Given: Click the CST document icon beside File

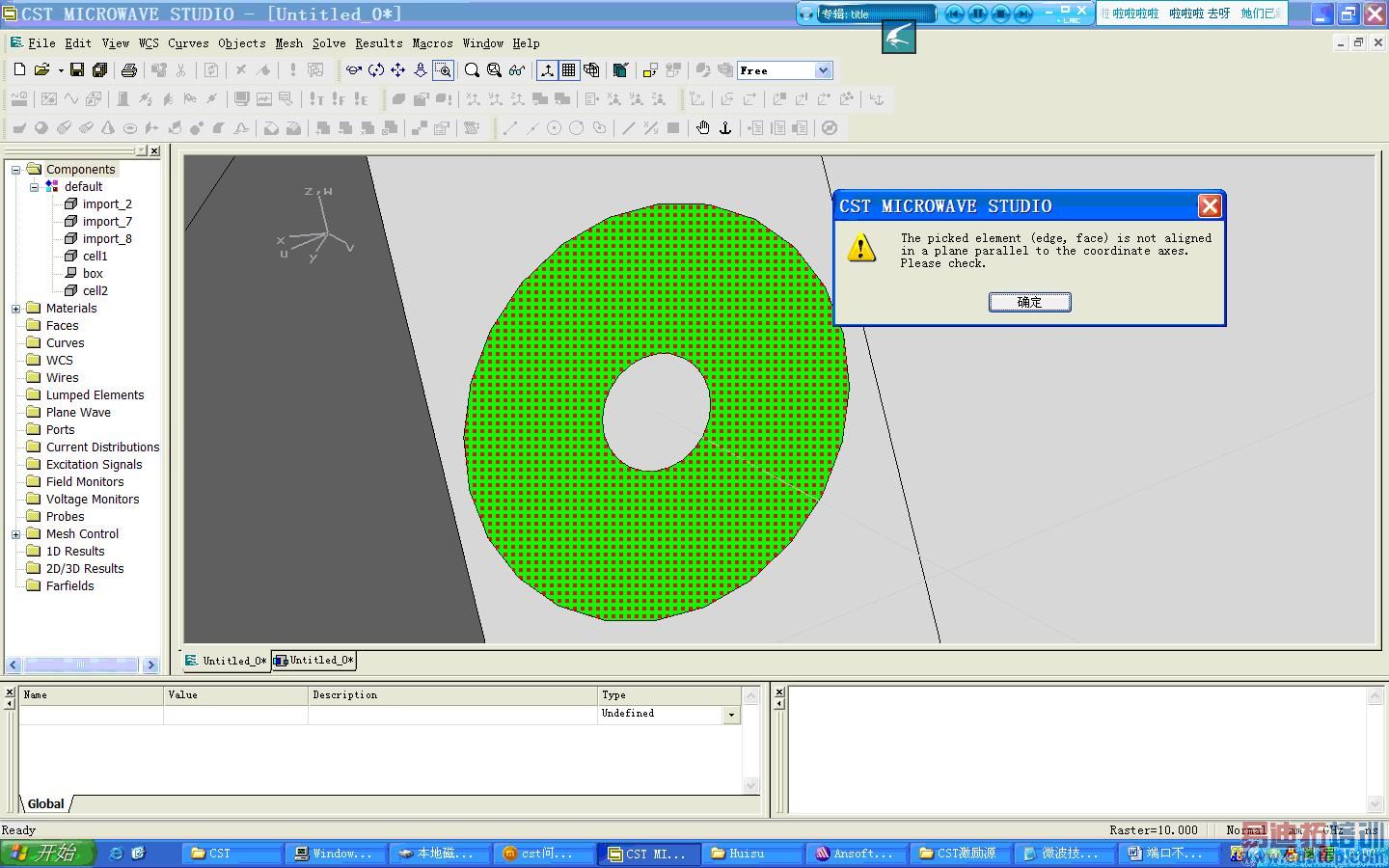Looking at the screenshot, I should click(x=16, y=42).
